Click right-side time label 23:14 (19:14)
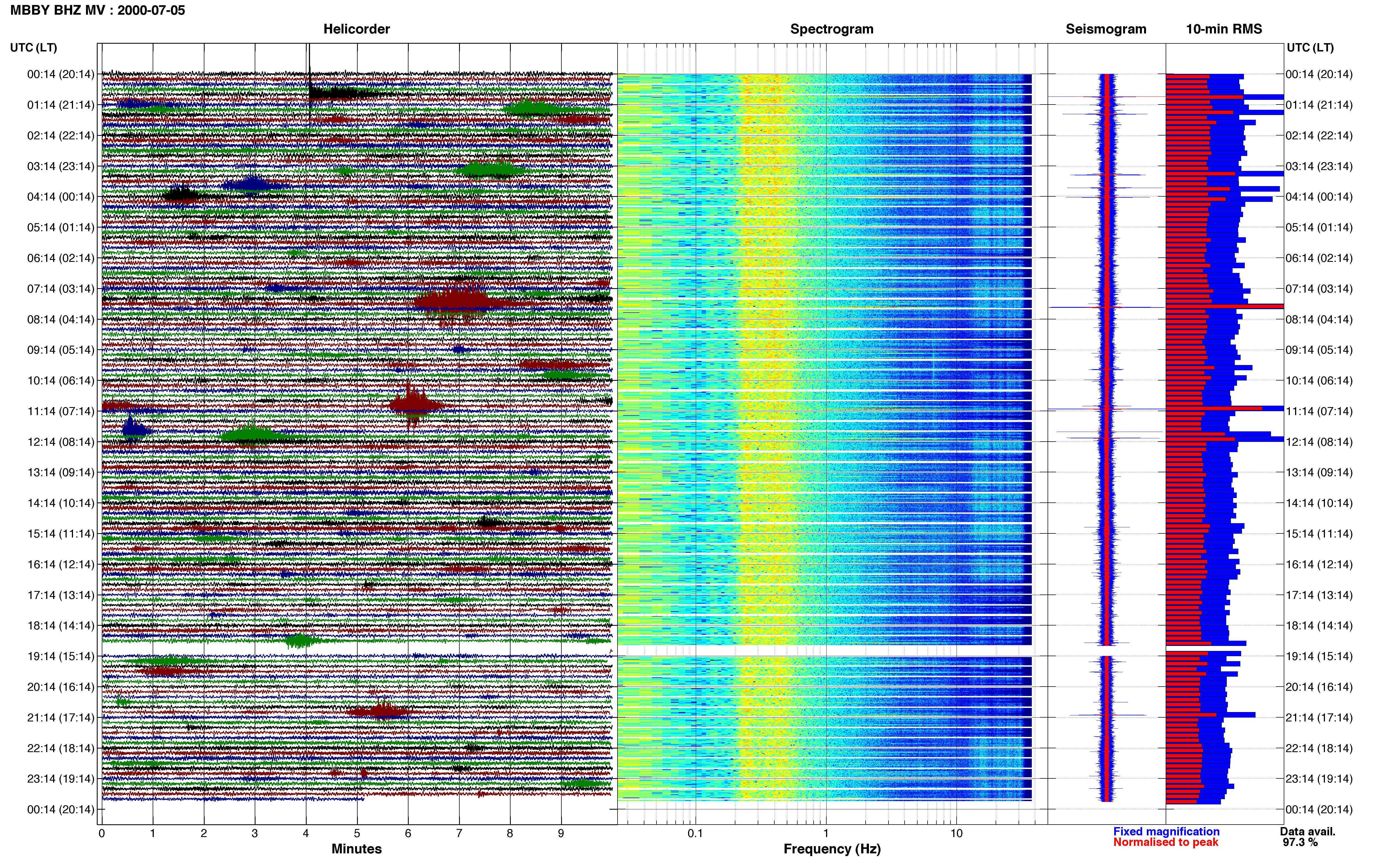 (x=1319, y=778)
